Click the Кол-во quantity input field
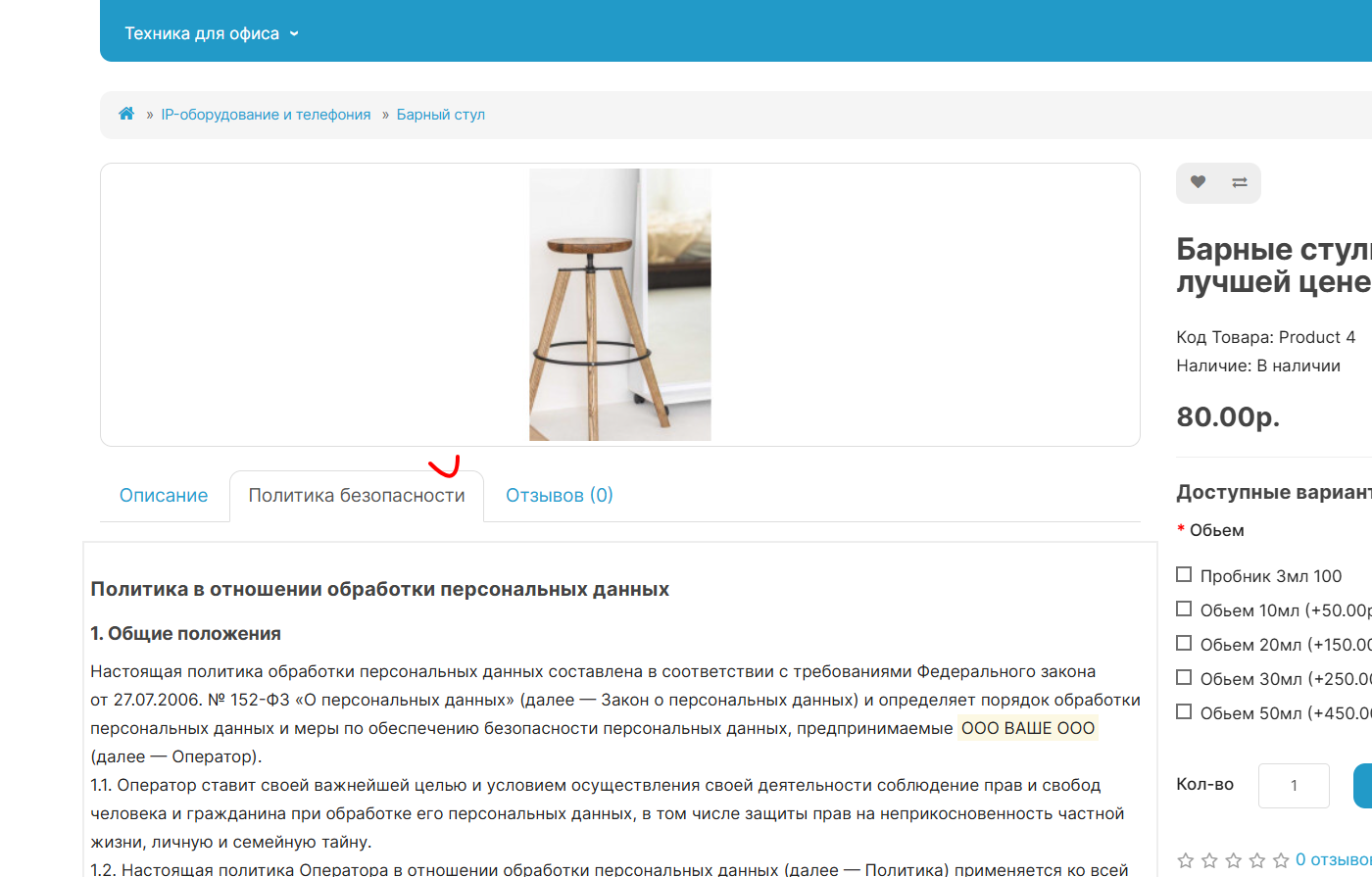Viewport: 1372px width, 877px height. pyautogui.click(x=1294, y=786)
